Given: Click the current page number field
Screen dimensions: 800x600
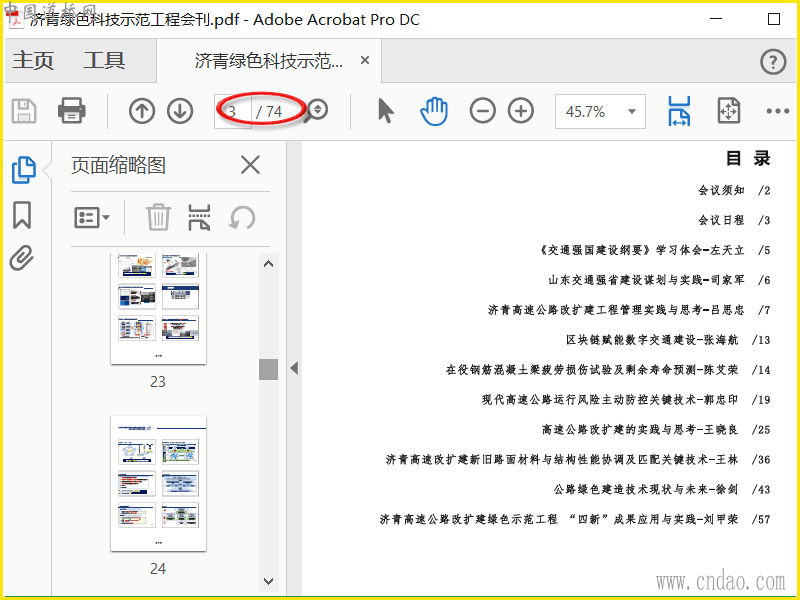Looking at the screenshot, I should [233, 111].
